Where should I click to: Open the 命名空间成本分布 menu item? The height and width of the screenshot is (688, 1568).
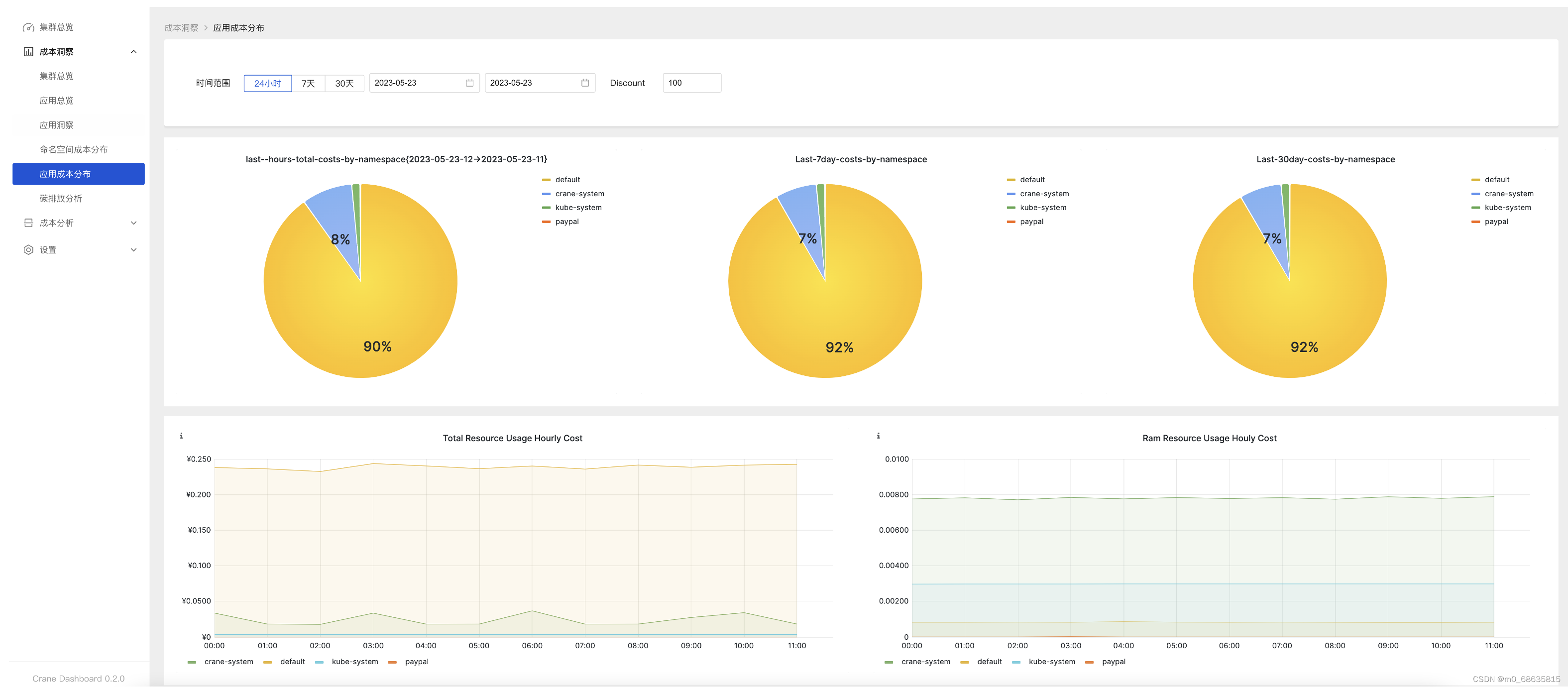click(x=79, y=149)
